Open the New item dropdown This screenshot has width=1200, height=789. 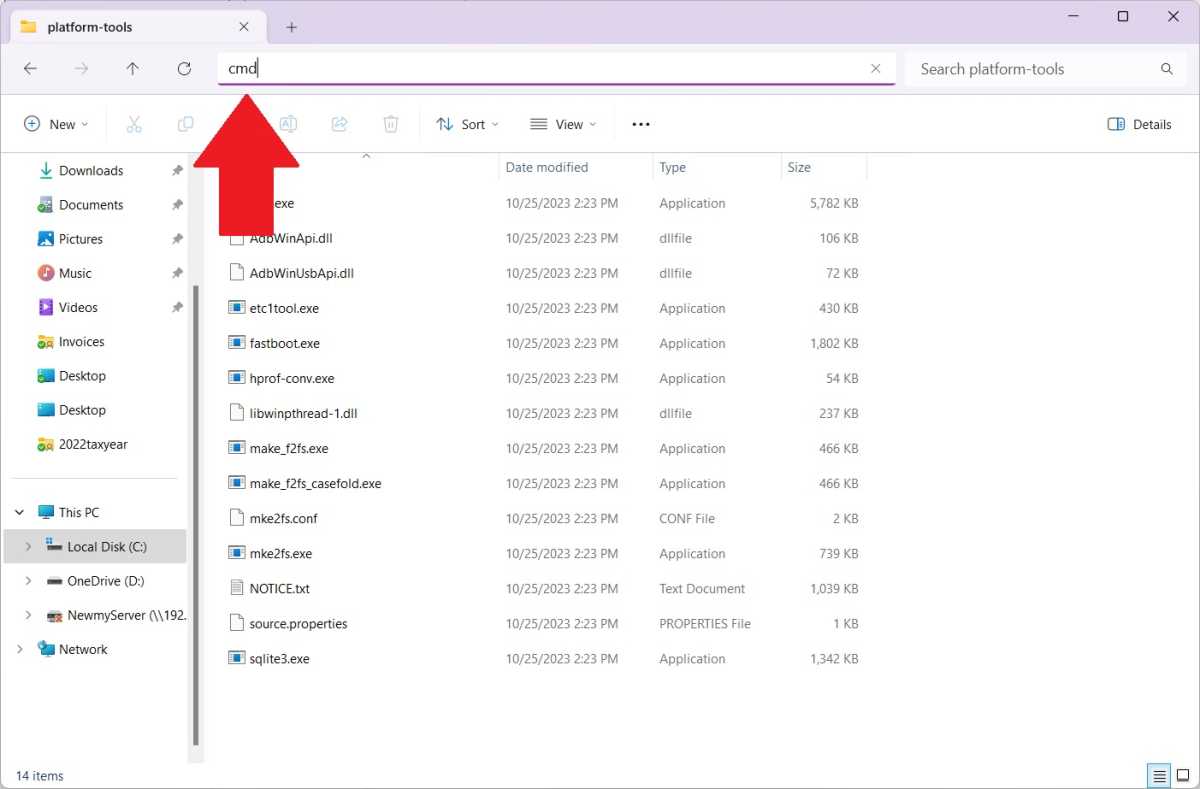click(x=56, y=124)
